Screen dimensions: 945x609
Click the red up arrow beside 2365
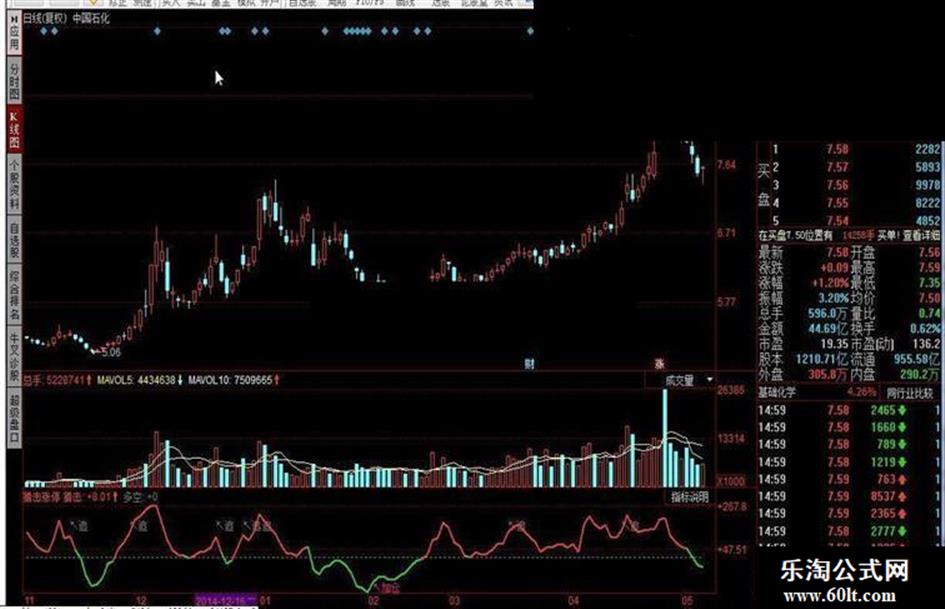pyautogui.click(x=902, y=514)
